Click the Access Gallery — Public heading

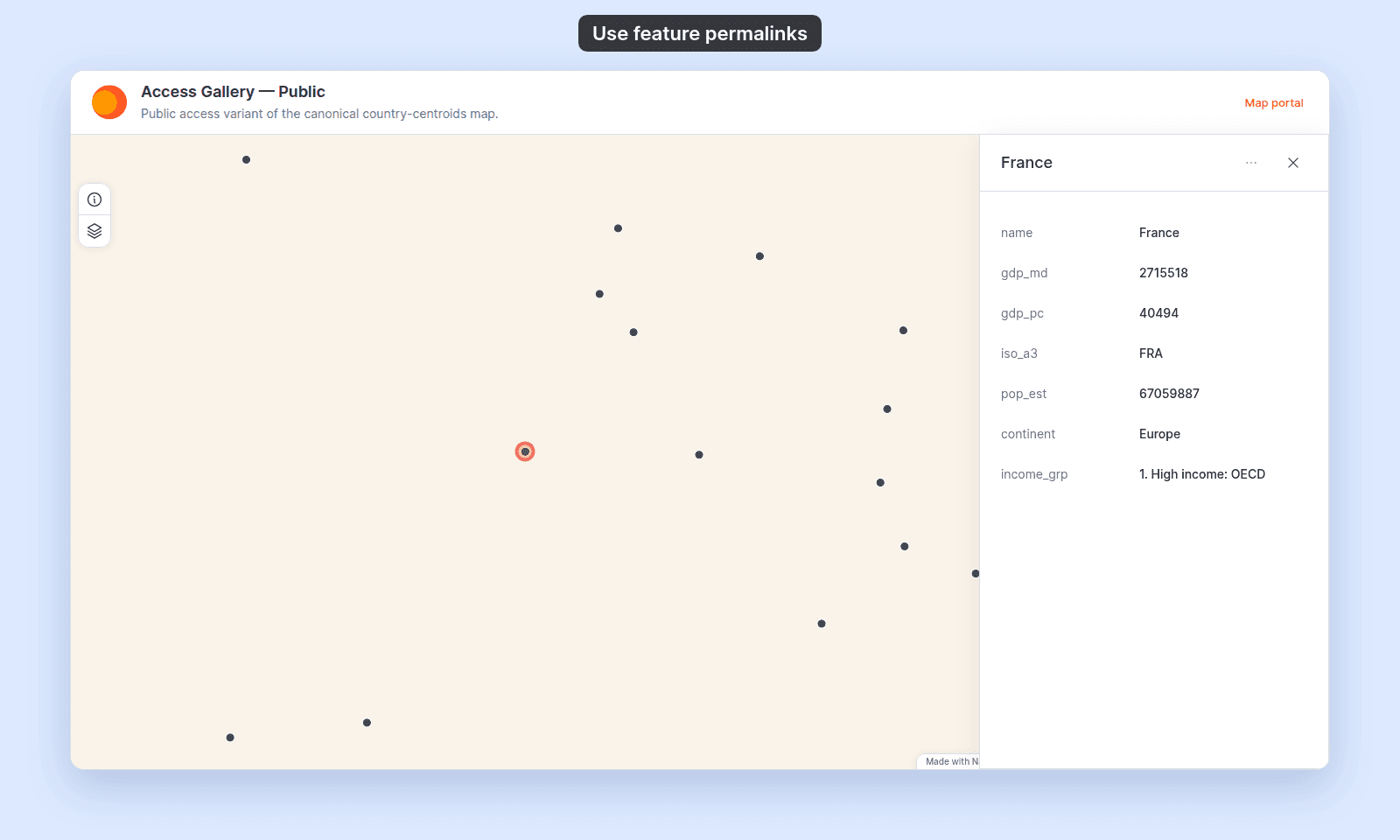(233, 92)
